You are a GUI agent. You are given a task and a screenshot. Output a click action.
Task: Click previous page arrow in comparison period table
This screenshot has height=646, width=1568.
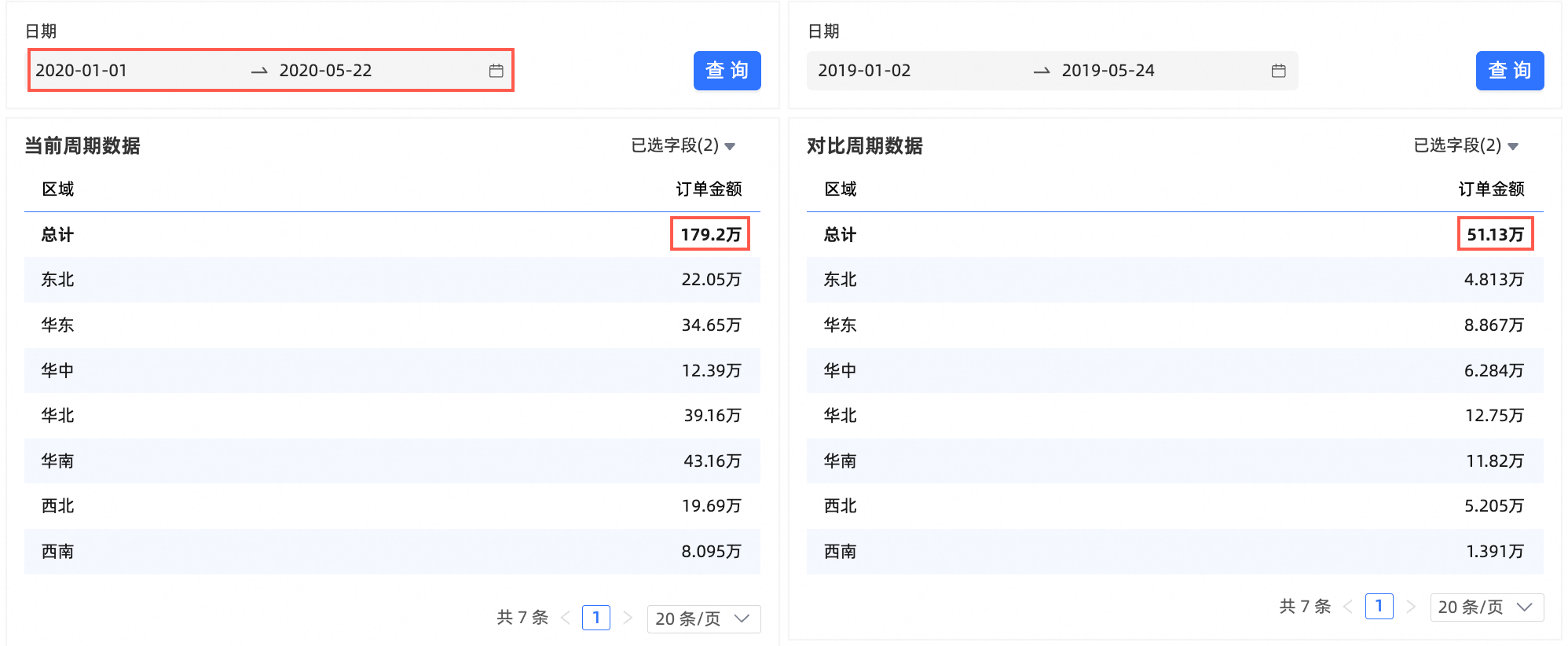coord(1347,607)
